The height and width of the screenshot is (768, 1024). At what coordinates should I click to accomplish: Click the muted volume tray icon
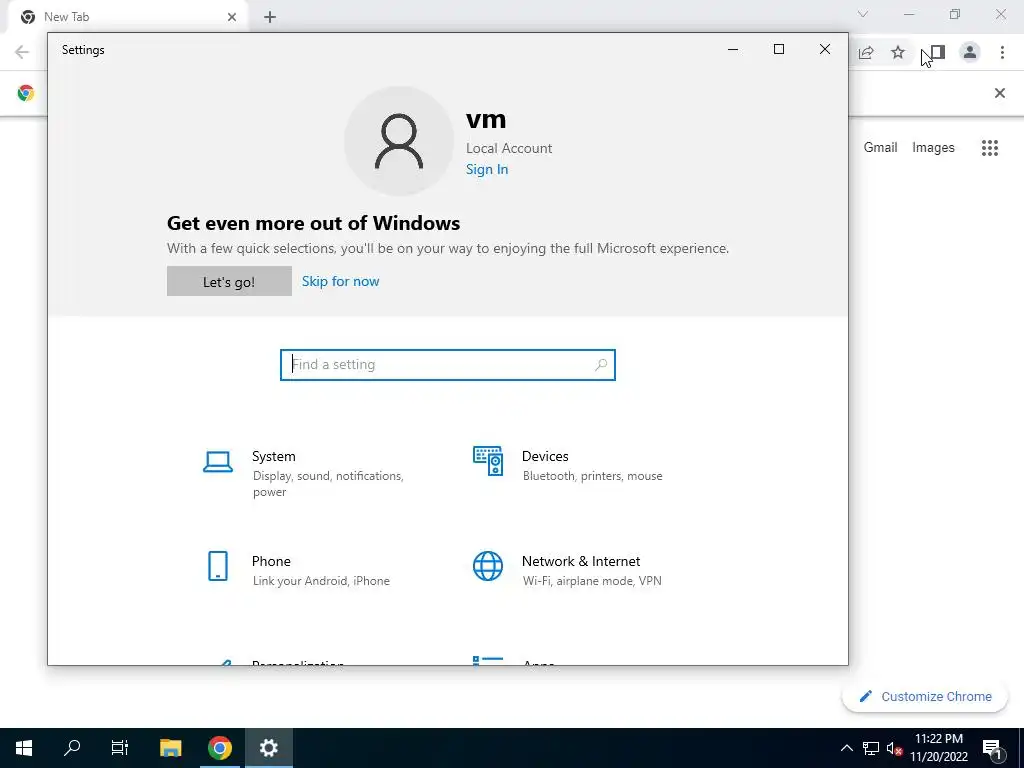tap(894, 748)
